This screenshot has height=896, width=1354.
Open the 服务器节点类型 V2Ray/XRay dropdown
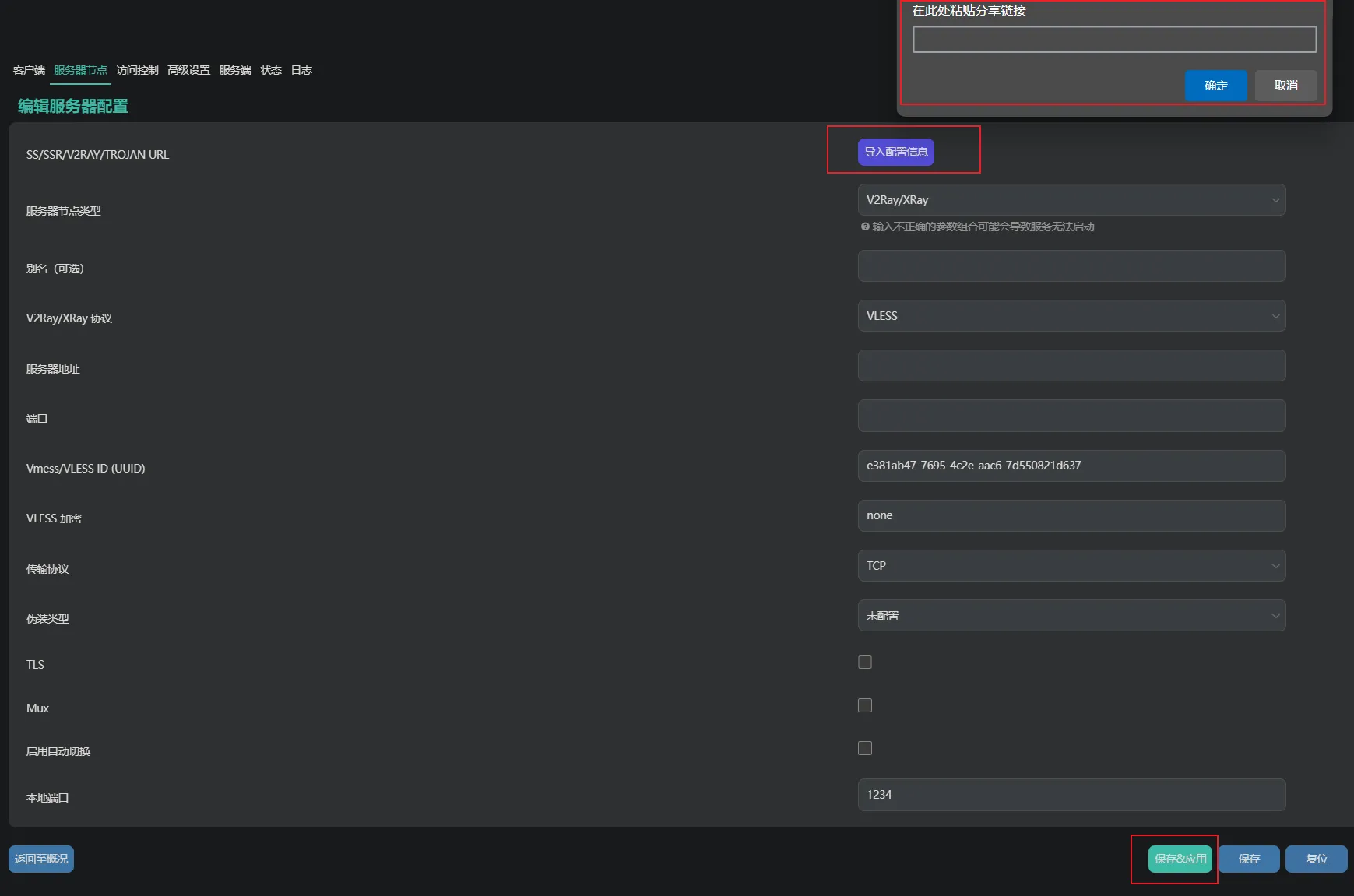(1071, 200)
